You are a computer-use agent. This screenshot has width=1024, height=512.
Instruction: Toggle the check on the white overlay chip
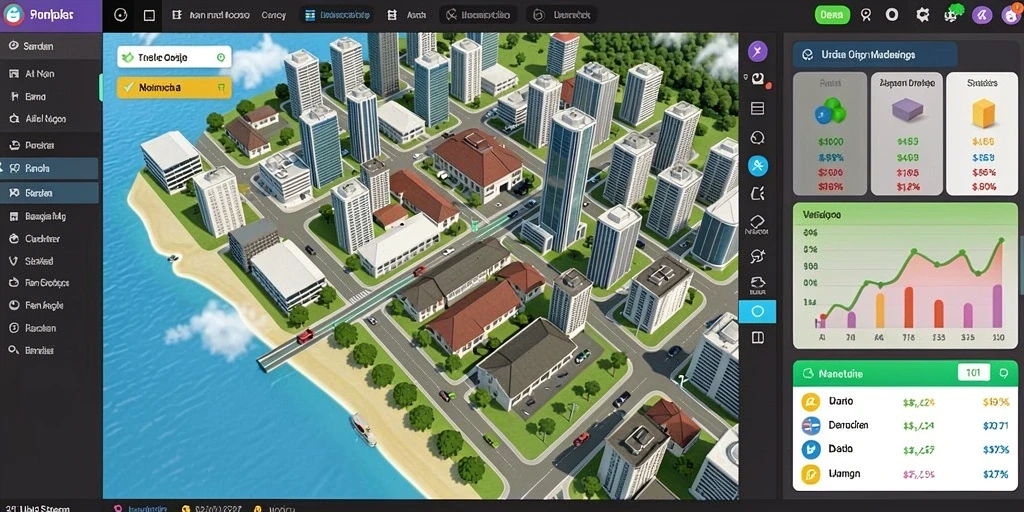coord(128,57)
